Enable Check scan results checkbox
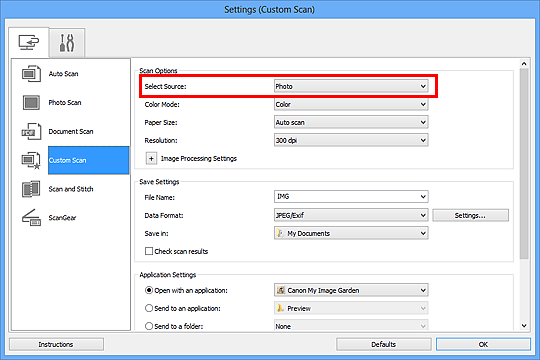Screen dimensions: 540x360 149,251
